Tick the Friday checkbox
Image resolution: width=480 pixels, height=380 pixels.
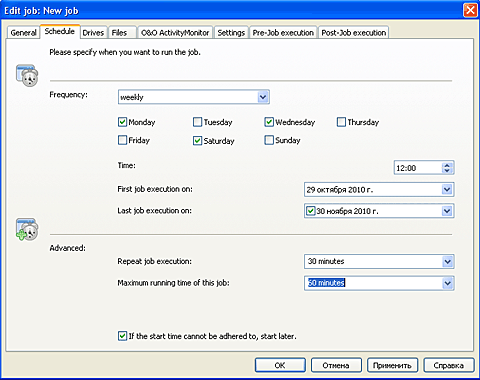click(x=122, y=140)
